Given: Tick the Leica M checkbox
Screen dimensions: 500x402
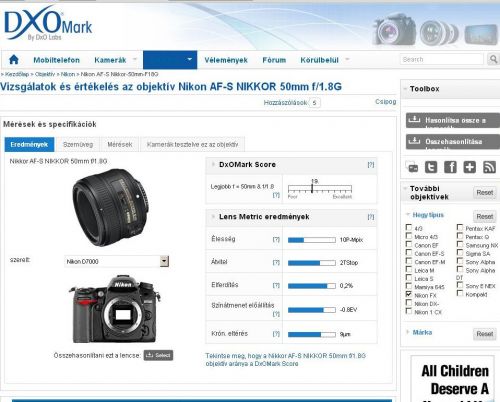Looking at the screenshot, I should 409,269.
